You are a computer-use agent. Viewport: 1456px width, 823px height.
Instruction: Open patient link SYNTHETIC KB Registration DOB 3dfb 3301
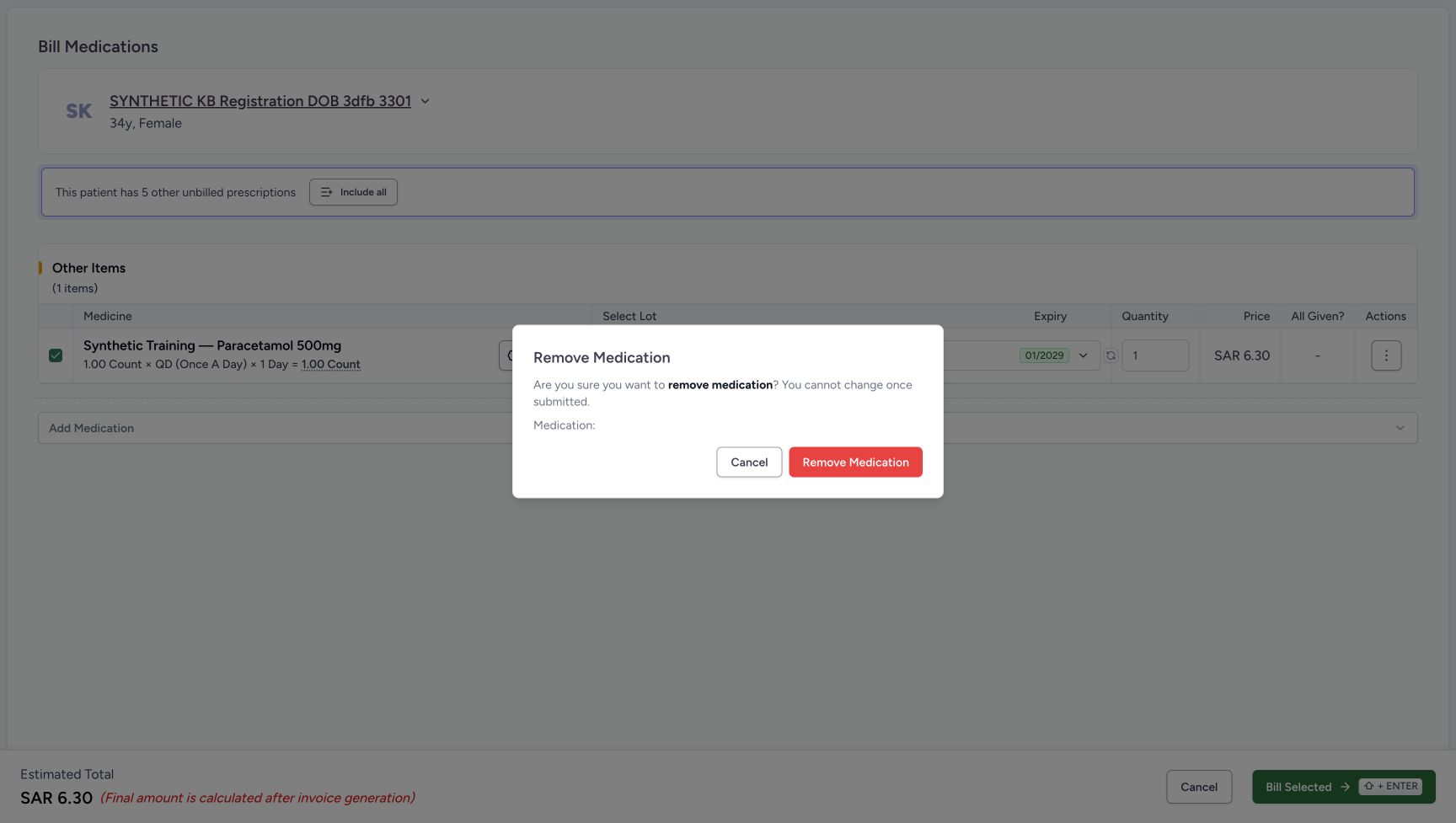(x=260, y=101)
